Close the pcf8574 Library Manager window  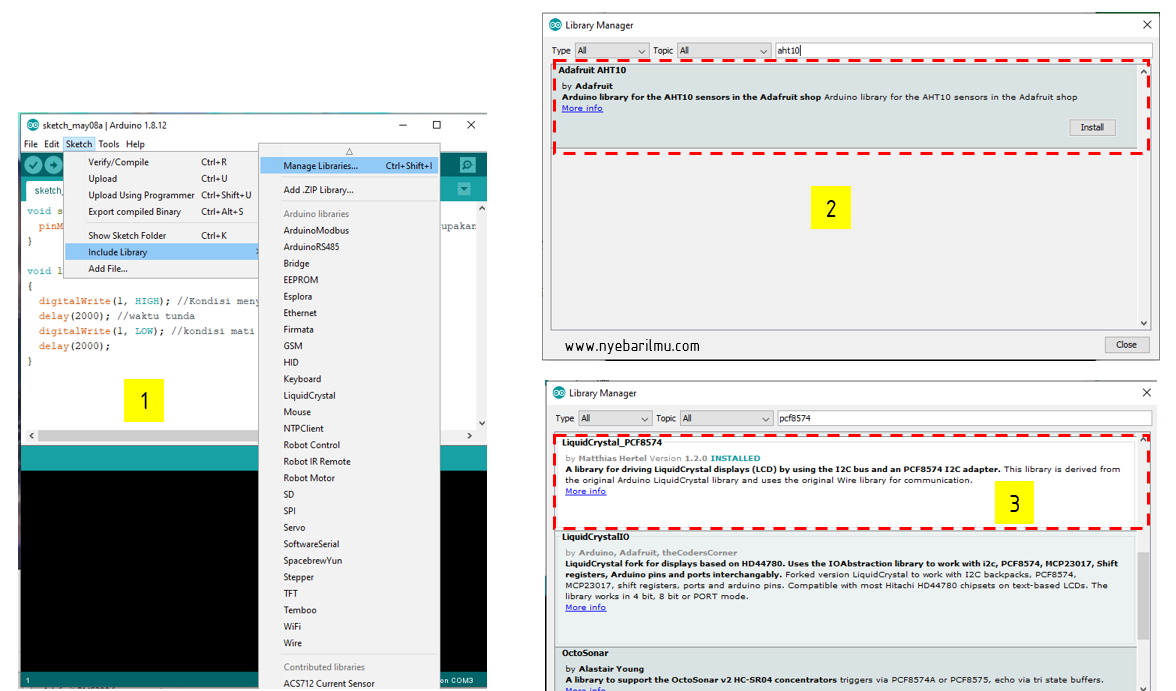pyautogui.click(x=1146, y=392)
